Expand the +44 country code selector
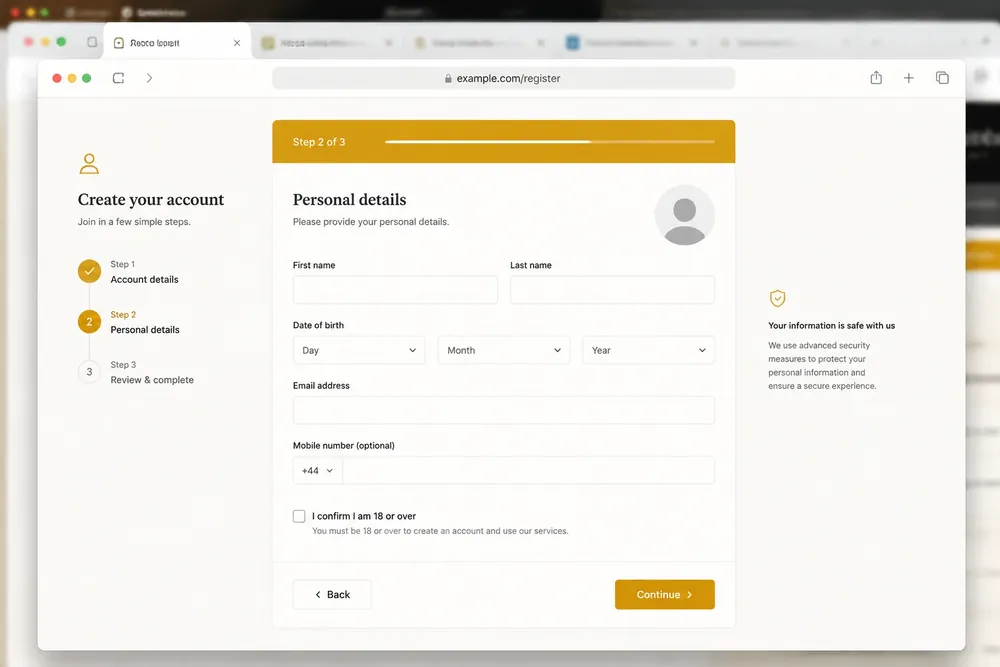Screen dimensions: 1000x667 pyautogui.click(x=318, y=471)
